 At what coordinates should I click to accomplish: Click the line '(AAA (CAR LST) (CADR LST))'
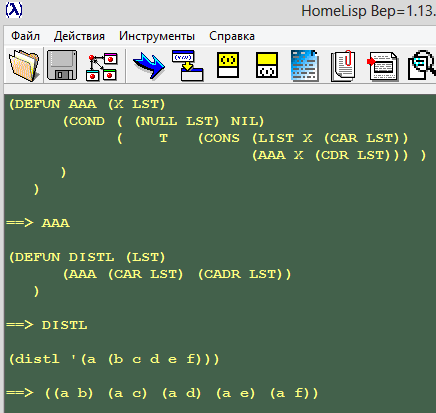pos(177,274)
